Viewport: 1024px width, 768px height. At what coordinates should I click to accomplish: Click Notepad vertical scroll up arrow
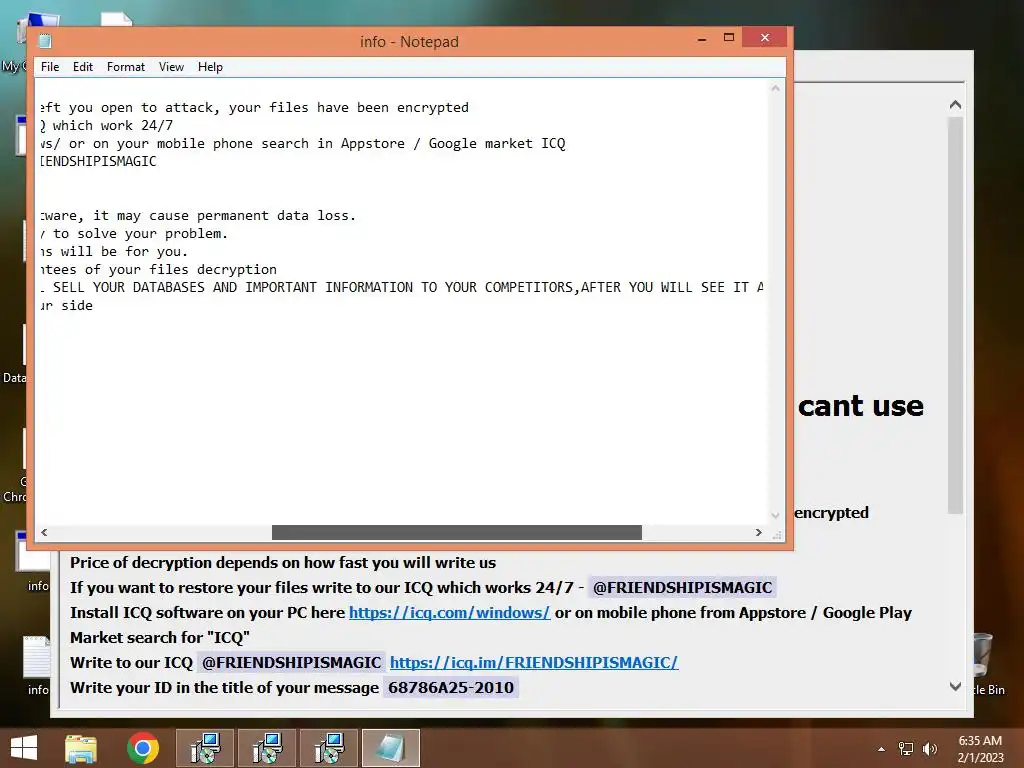(x=775, y=88)
